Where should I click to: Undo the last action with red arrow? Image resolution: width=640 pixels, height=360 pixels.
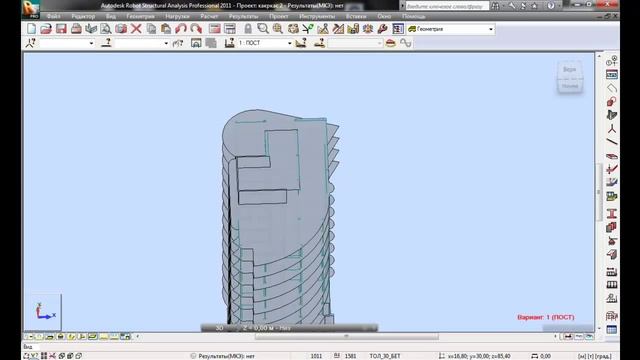pos(181,29)
